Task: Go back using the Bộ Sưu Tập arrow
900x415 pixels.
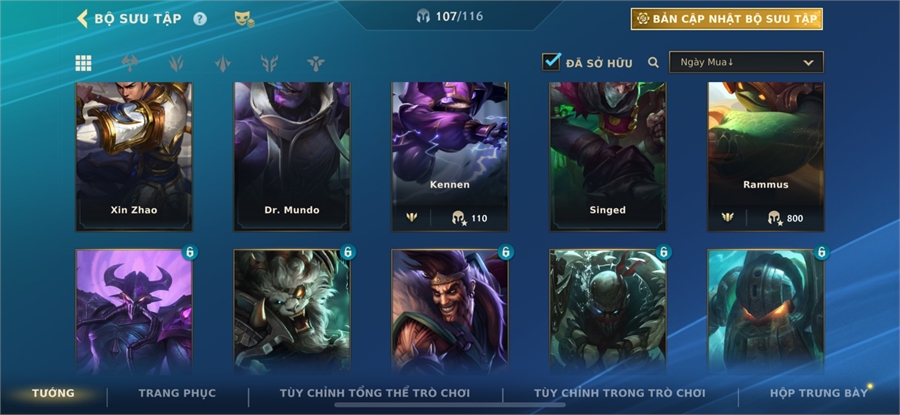Action: pyautogui.click(x=83, y=18)
